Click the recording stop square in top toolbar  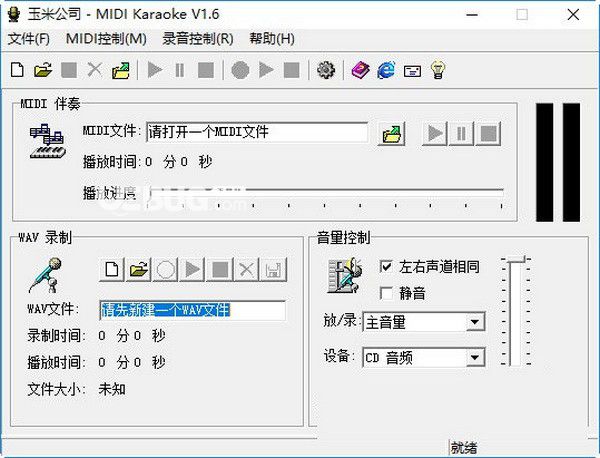click(x=292, y=70)
